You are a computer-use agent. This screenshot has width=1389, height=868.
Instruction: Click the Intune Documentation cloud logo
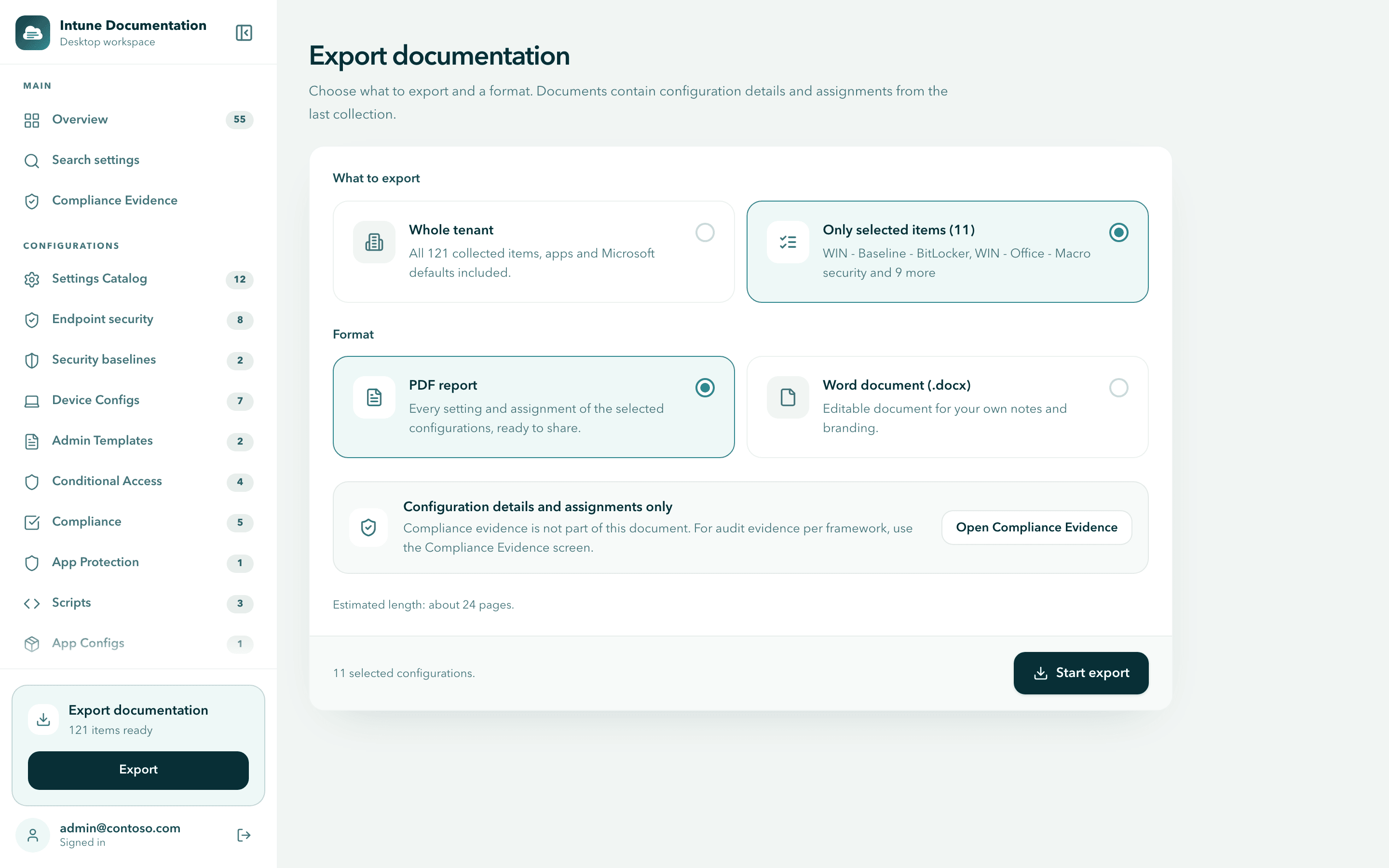(x=33, y=33)
